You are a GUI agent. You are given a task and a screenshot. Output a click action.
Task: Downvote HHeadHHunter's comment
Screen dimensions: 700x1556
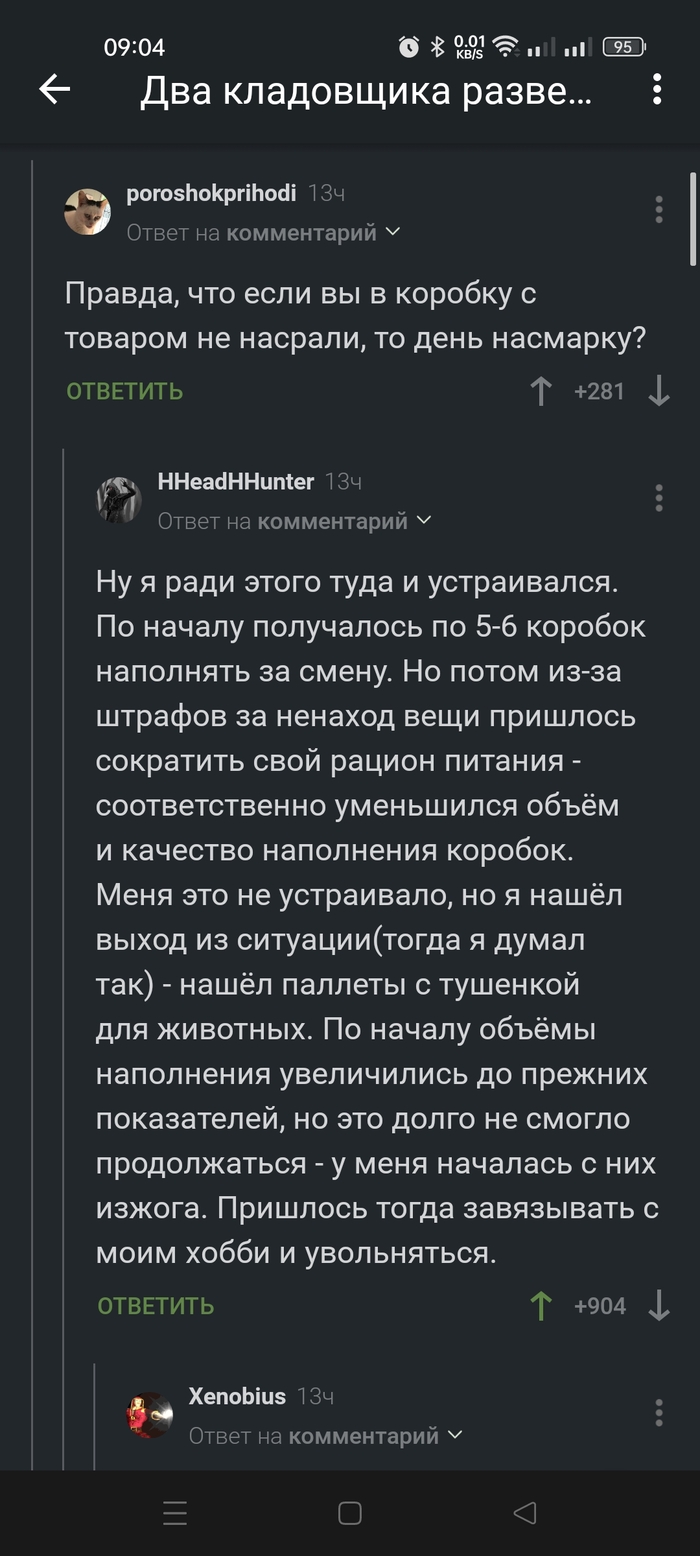pyautogui.click(x=658, y=1306)
